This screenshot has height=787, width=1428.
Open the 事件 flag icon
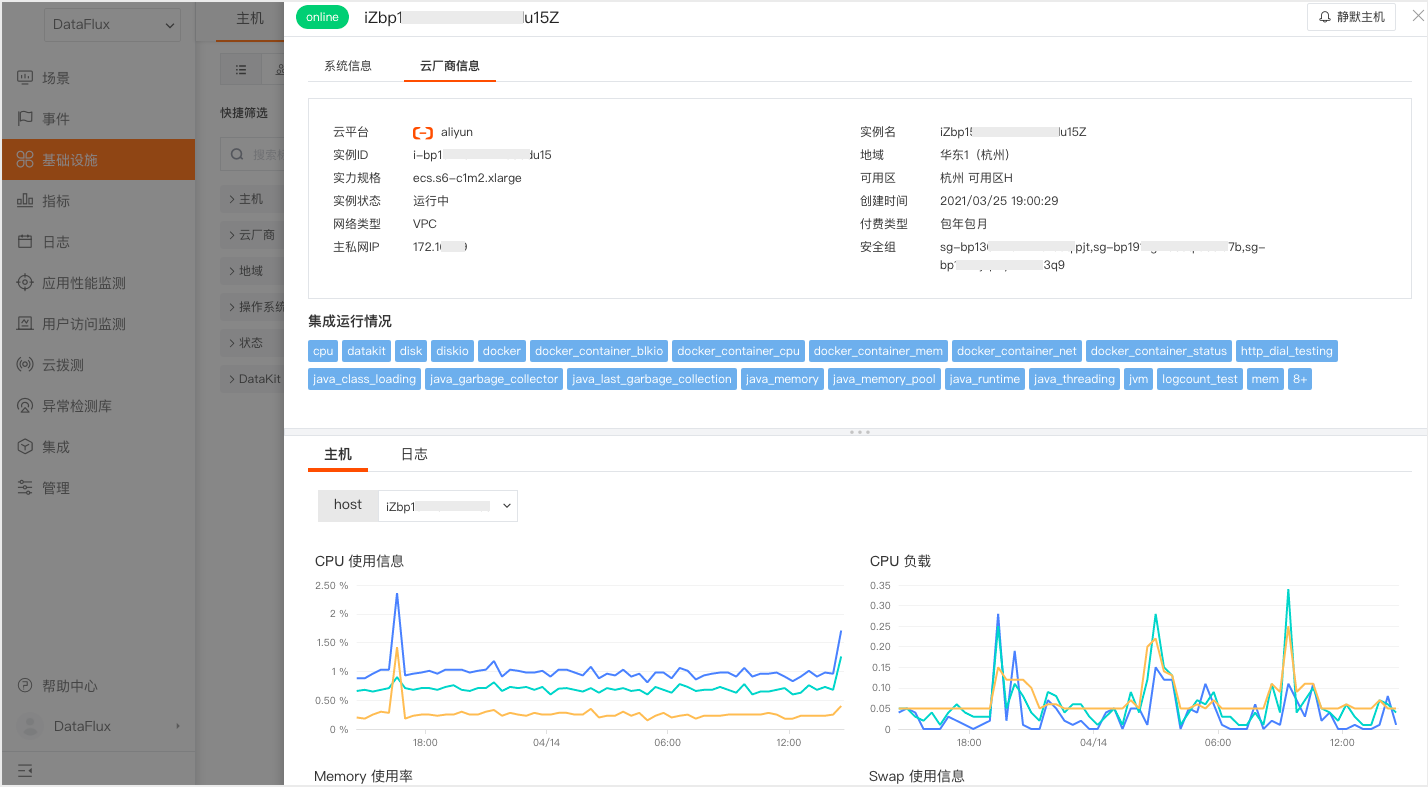coord(26,119)
